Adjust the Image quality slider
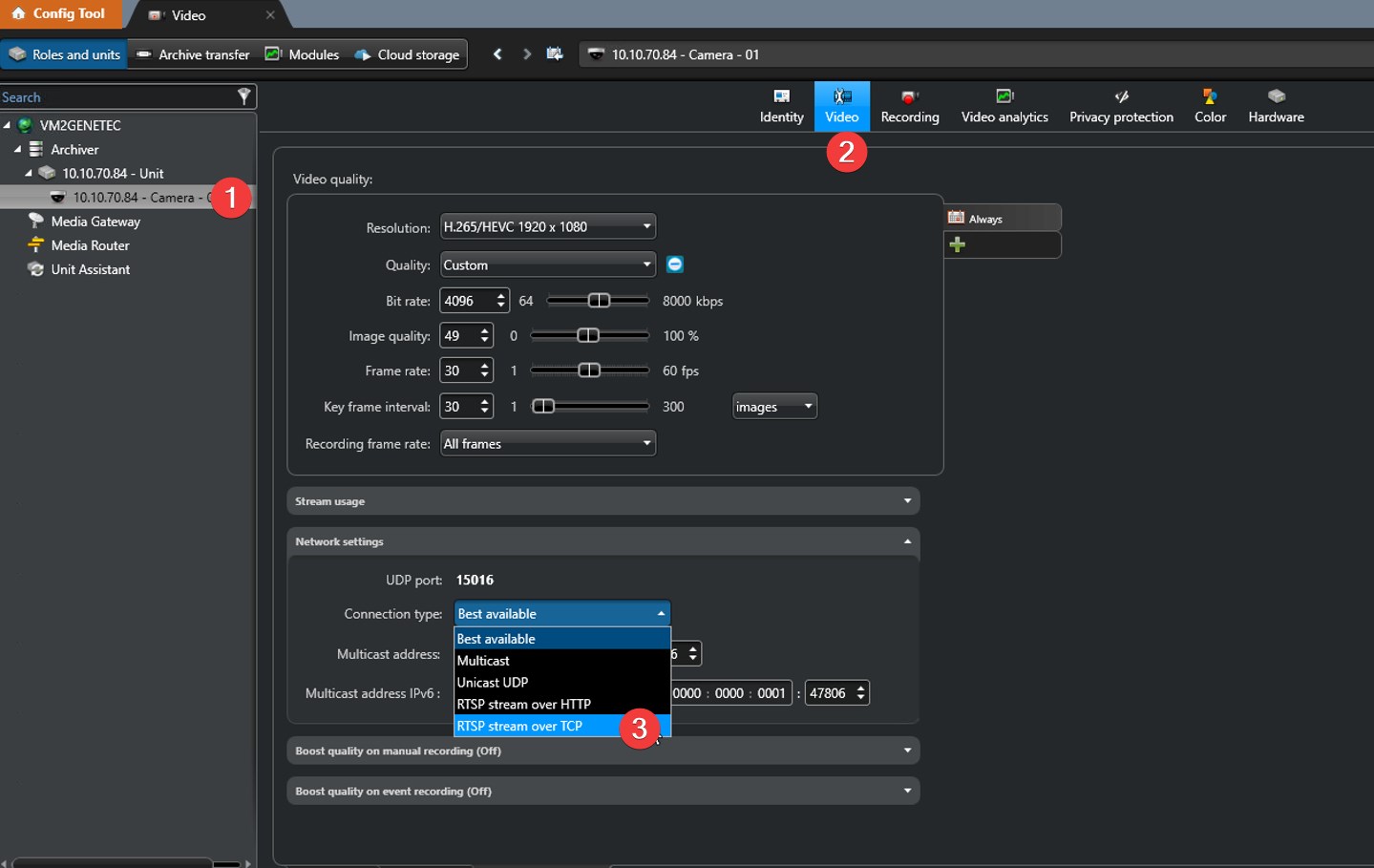 click(588, 335)
